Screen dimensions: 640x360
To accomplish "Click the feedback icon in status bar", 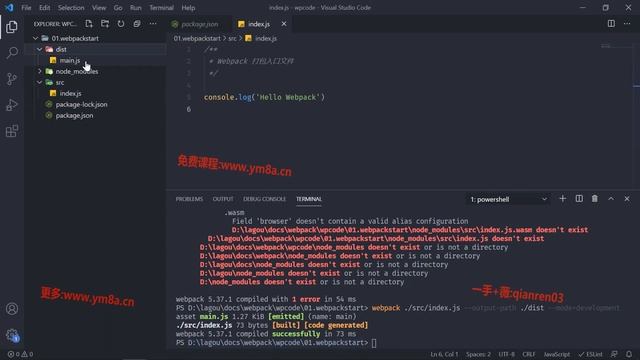I will tap(614, 354).
